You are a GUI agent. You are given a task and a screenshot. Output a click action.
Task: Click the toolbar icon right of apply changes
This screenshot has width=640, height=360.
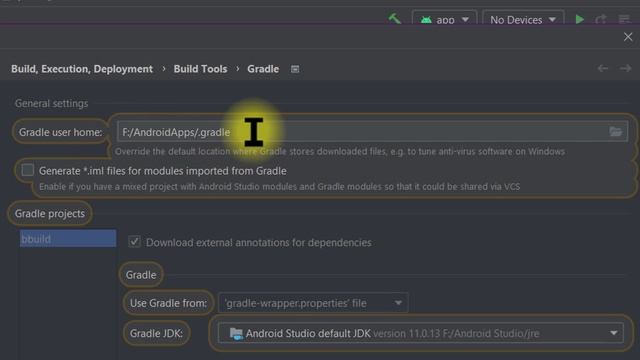pos(624,19)
